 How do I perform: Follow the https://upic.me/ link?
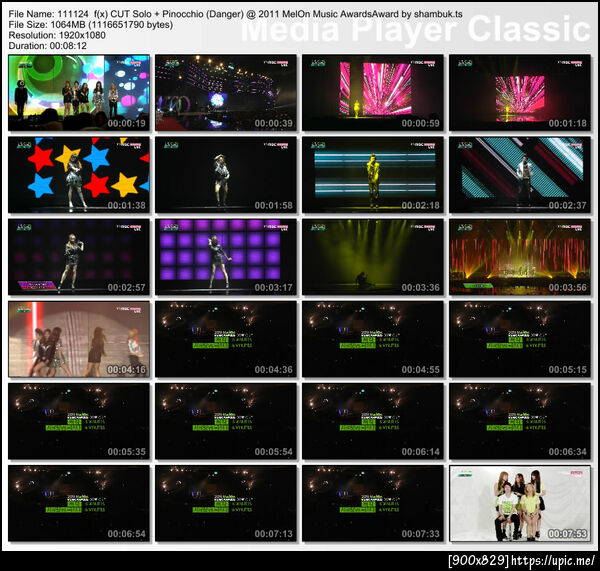[x=553, y=561]
